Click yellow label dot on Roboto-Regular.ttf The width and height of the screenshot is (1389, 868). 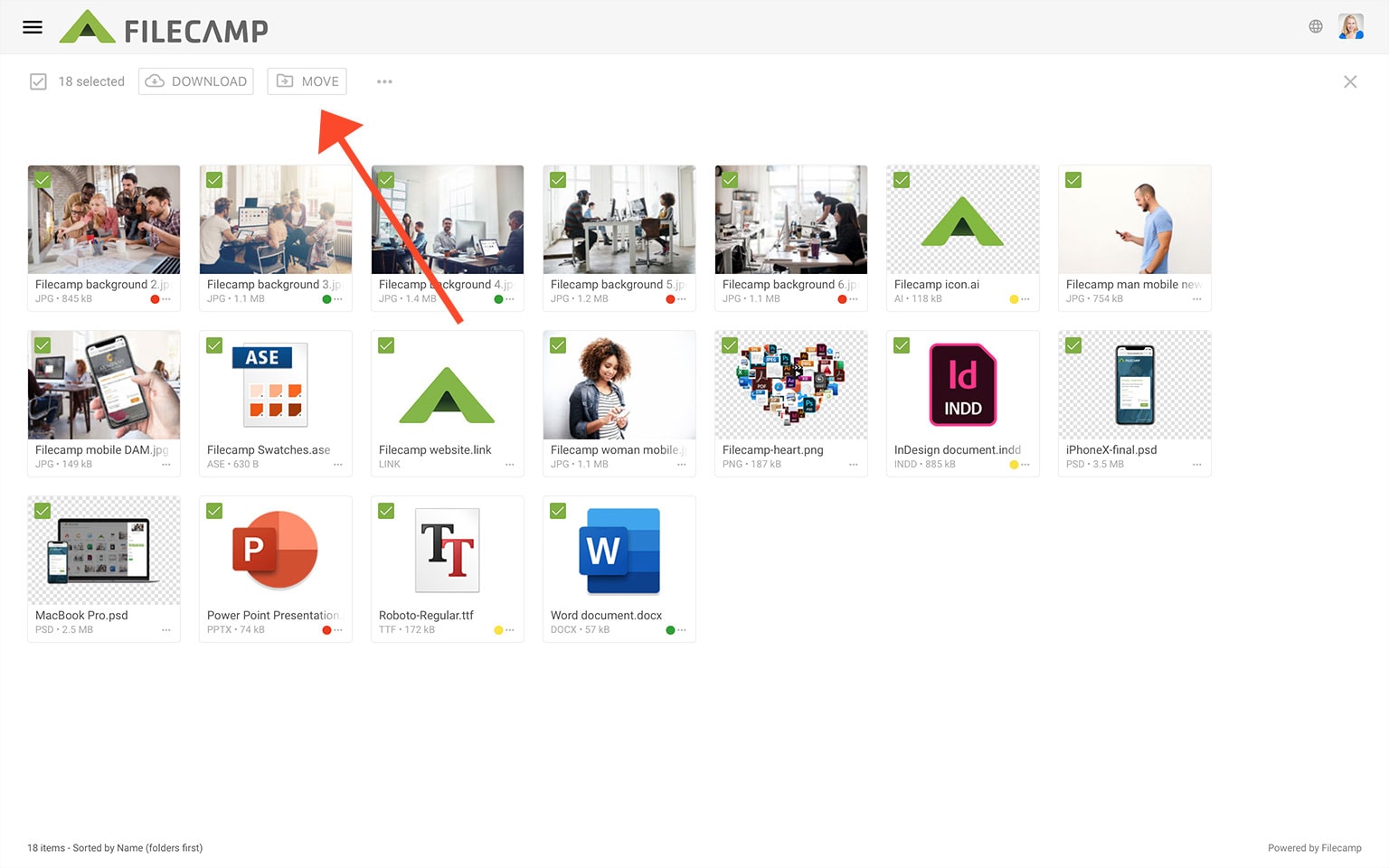(x=498, y=630)
